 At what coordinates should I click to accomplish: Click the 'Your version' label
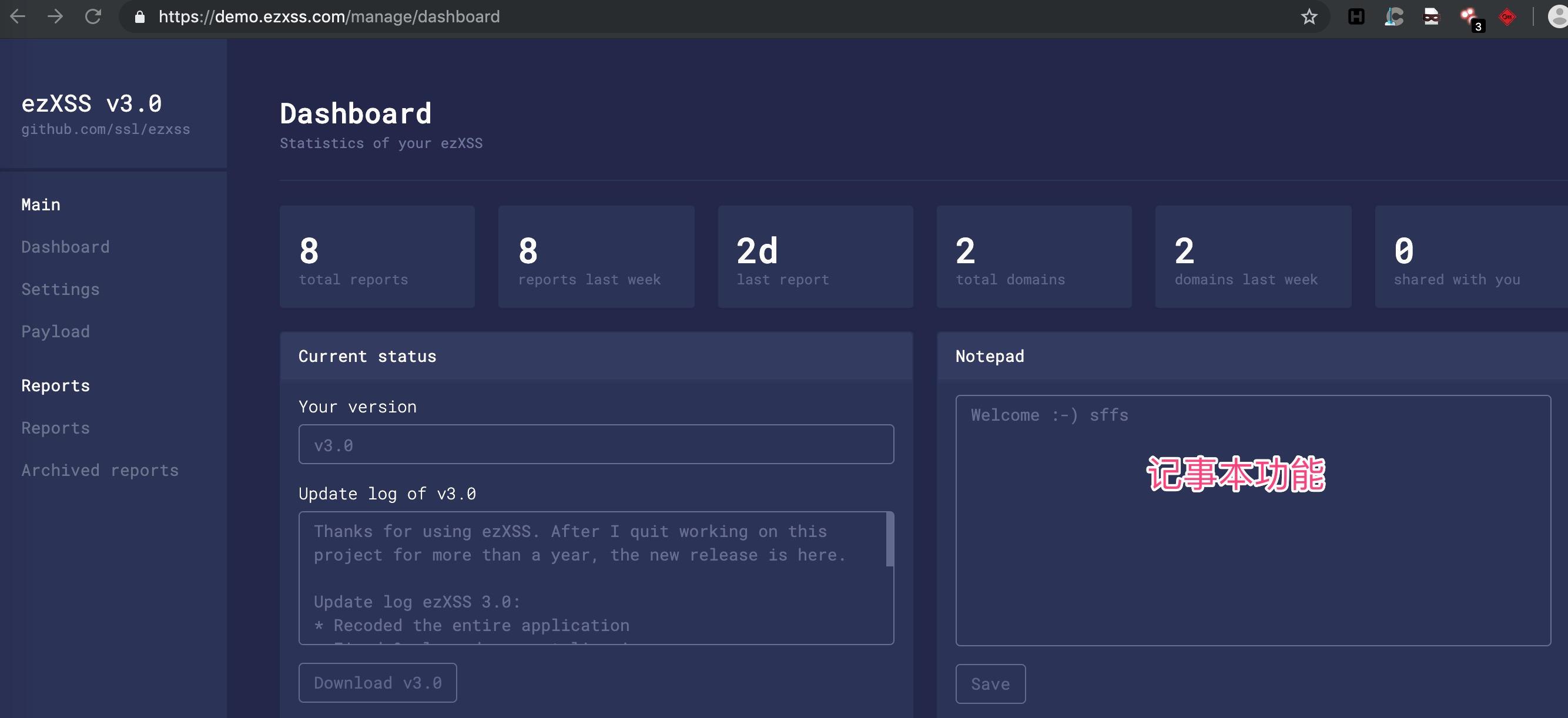[358, 407]
